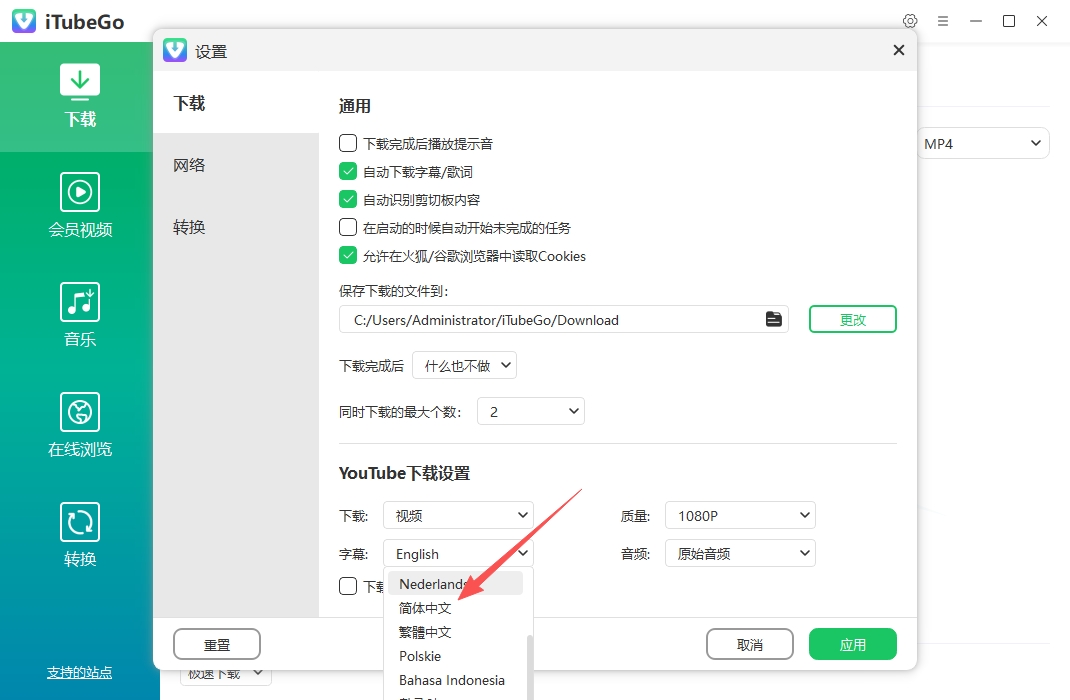Viewport: 1070px width, 700px height.
Task: Open the 转换 convert sidebar icon
Action: pos(80,522)
